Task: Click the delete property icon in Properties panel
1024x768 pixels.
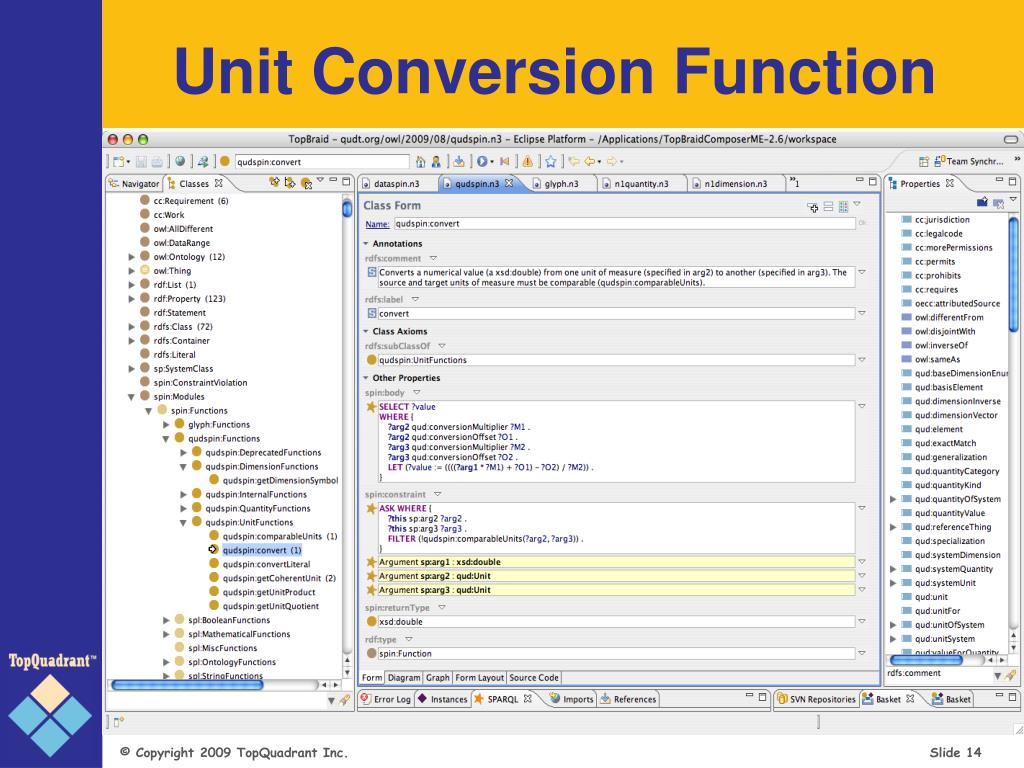Action: pyautogui.click(x=999, y=203)
